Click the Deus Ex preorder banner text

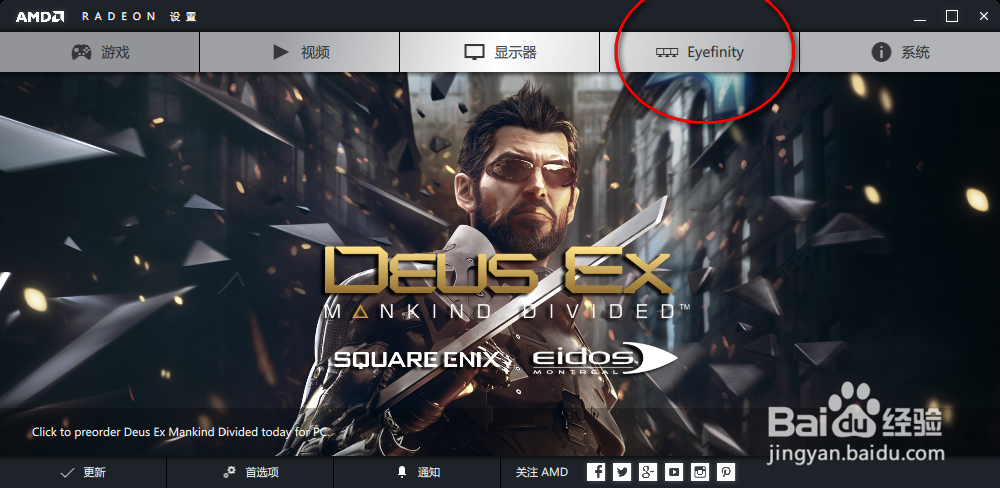click(x=180, y=433)
